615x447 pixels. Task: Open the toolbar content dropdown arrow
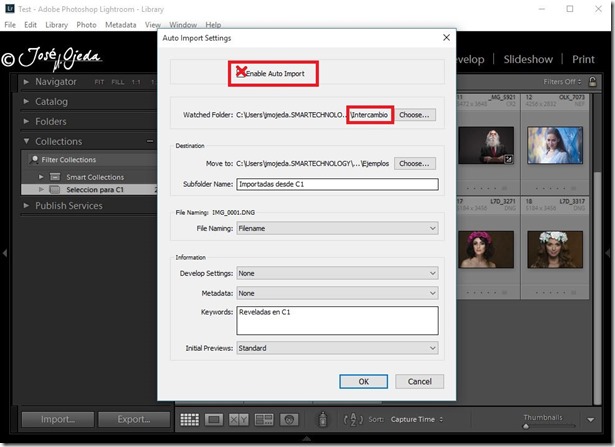point(590,420)
